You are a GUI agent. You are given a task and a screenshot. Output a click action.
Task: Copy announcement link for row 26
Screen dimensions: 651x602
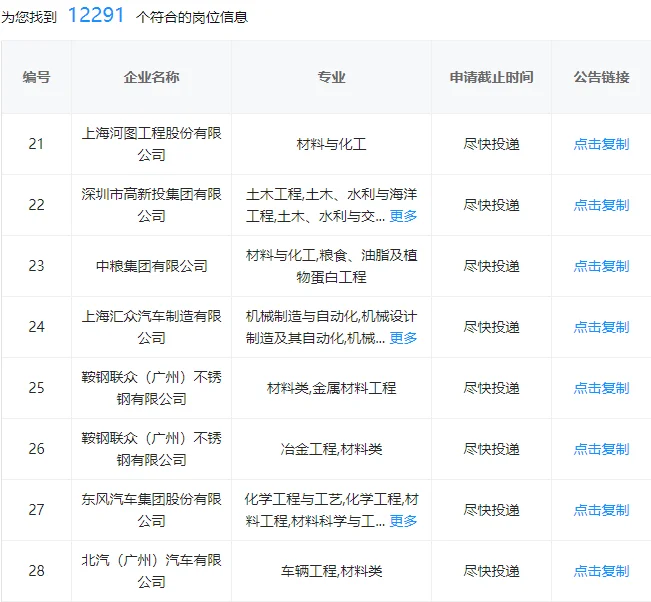pos(601,449)
